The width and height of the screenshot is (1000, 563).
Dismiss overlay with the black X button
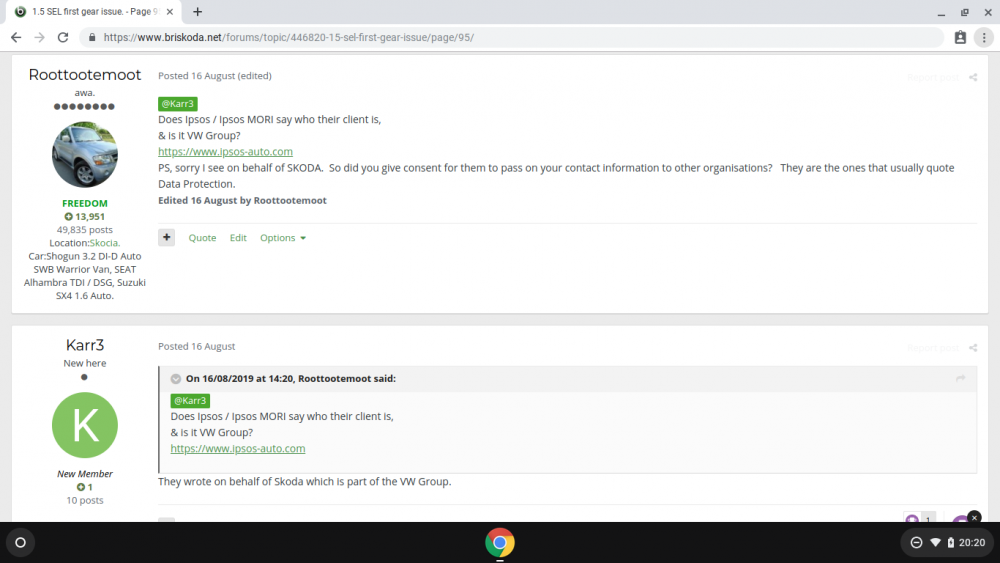coord(974,517)
